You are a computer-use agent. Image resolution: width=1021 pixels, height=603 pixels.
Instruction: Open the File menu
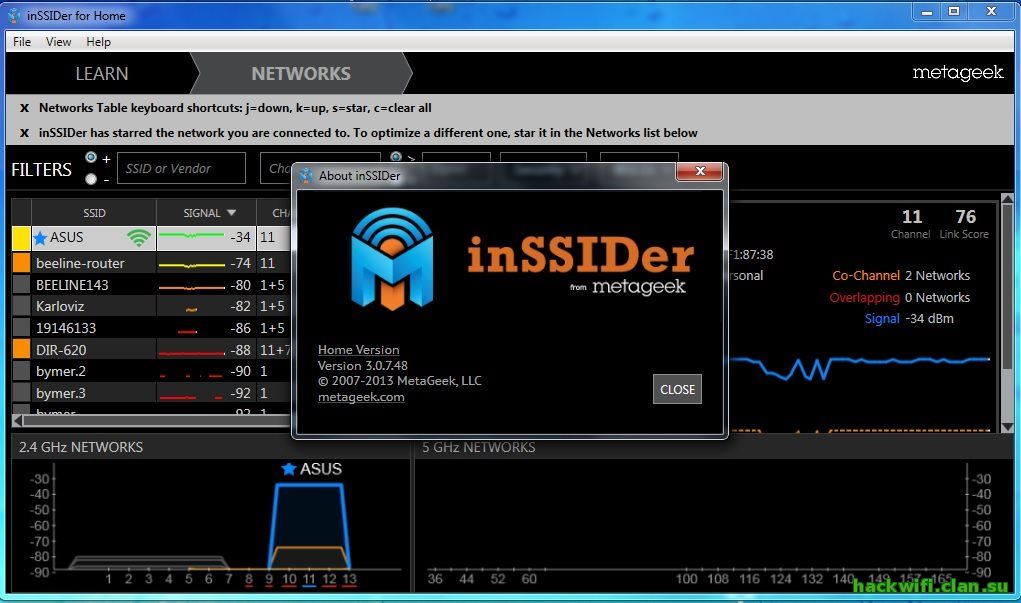click(x=21, y=42)
